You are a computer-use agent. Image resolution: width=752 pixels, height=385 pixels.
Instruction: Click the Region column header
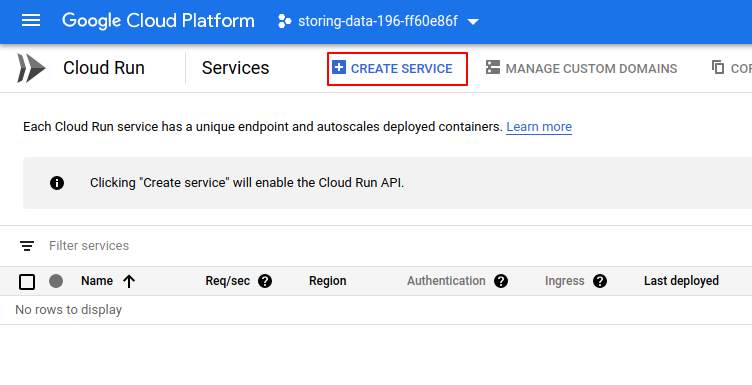click(x=328, y=281)
